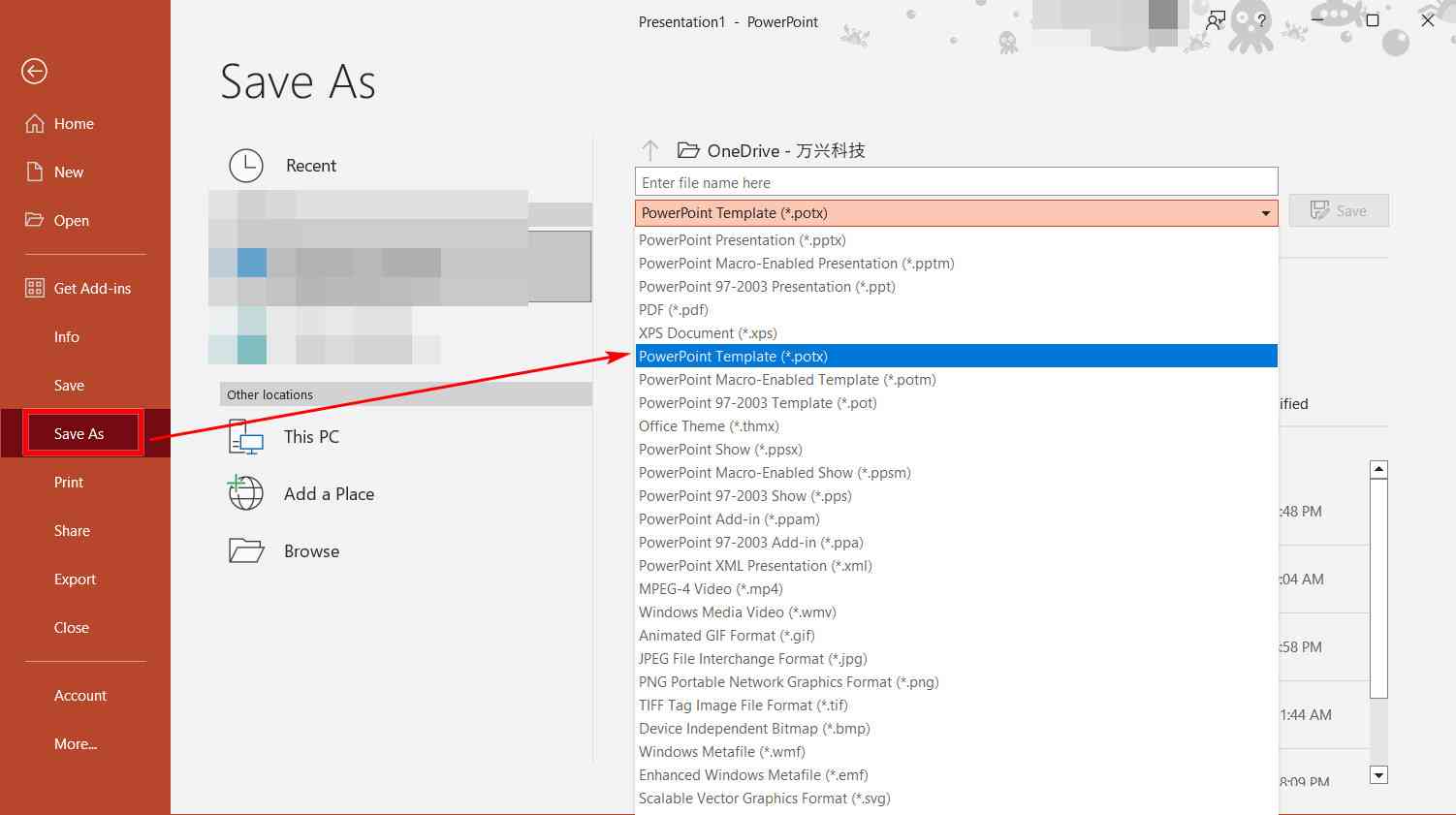Choose PowerPoint Show (*.ppsx) format
The image size is (1456, 815).
(956, 450)
